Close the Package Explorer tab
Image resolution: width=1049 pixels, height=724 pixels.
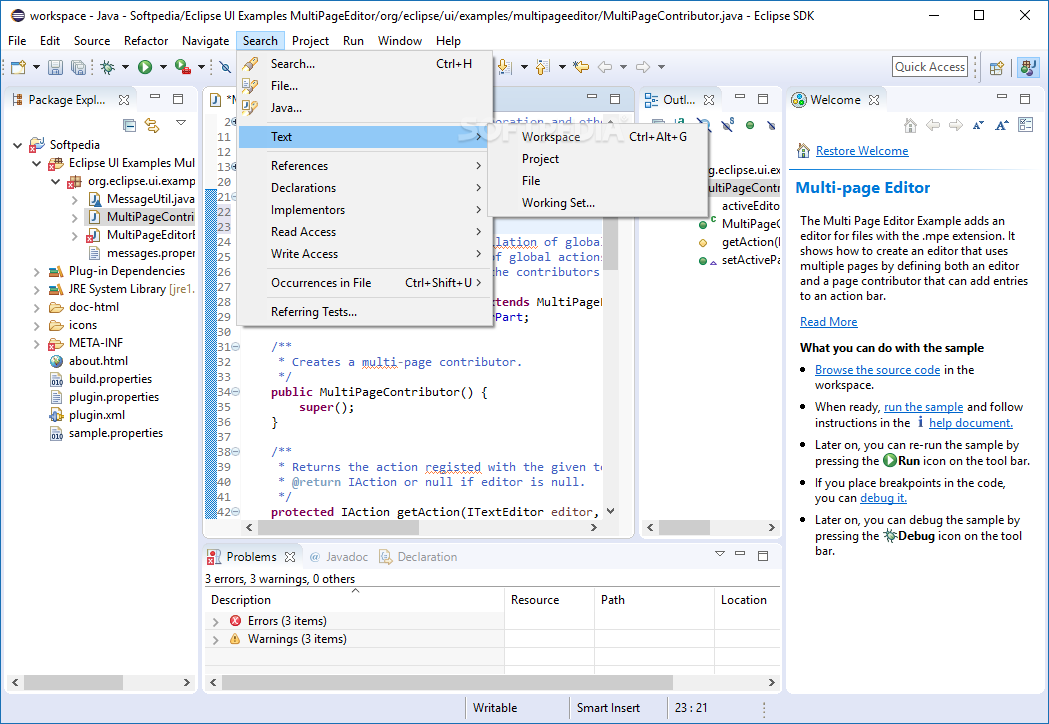pos(124,100)
